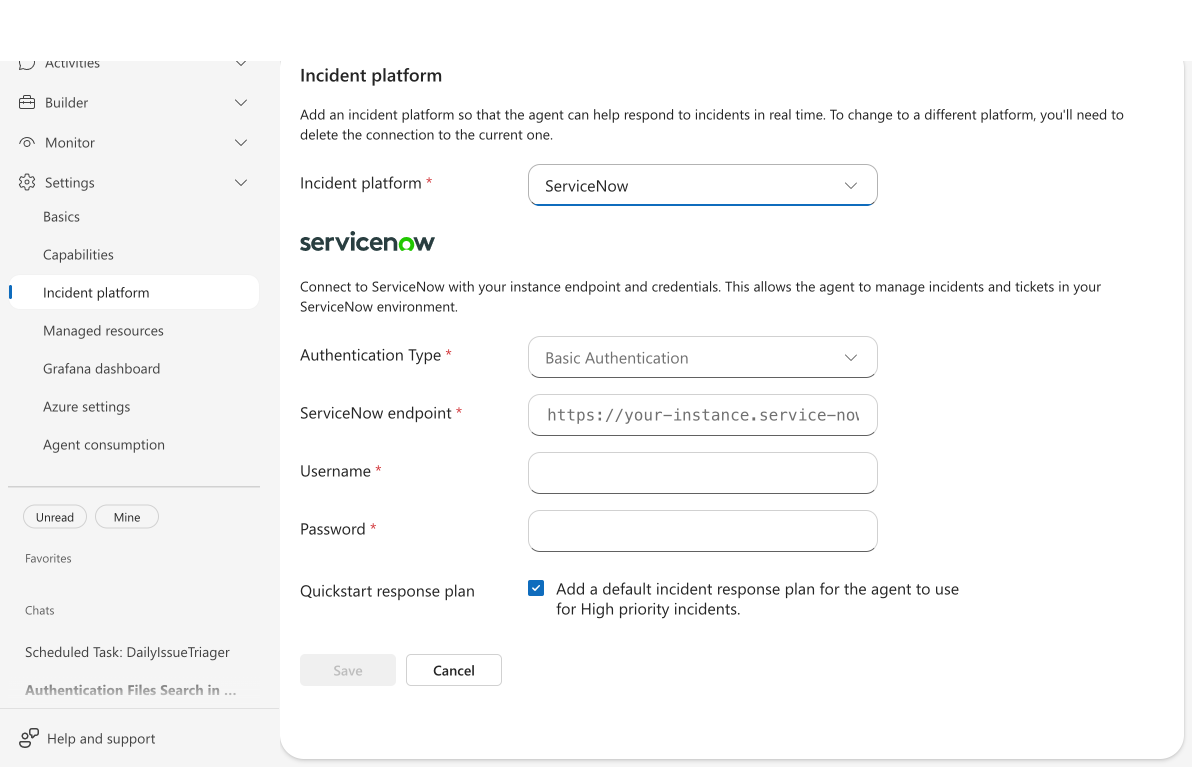This screenshot has width=1192, height=767.
Task: Expand the Builder section chevron
Action: pos(241,103)
